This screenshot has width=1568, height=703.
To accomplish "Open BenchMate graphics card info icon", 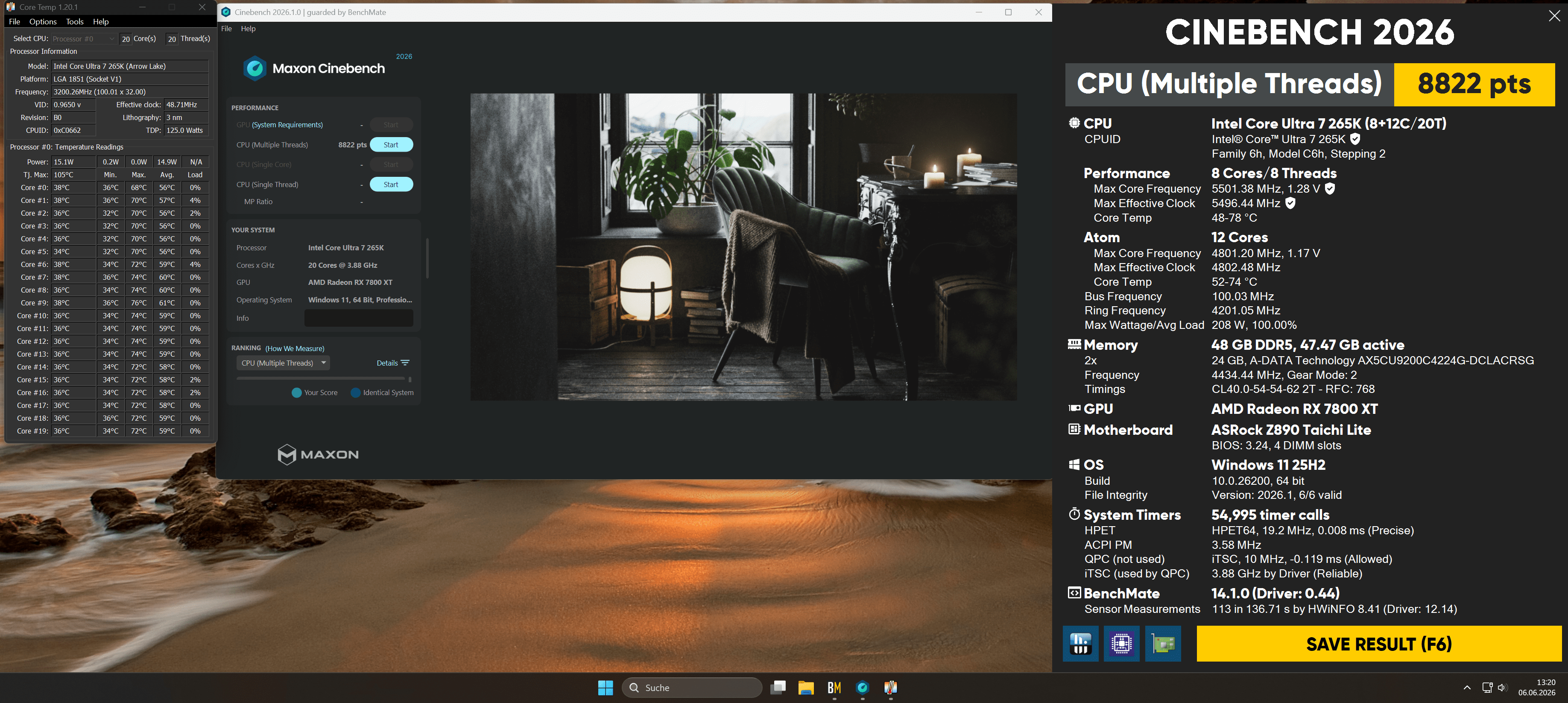I will coord(1163,643).
